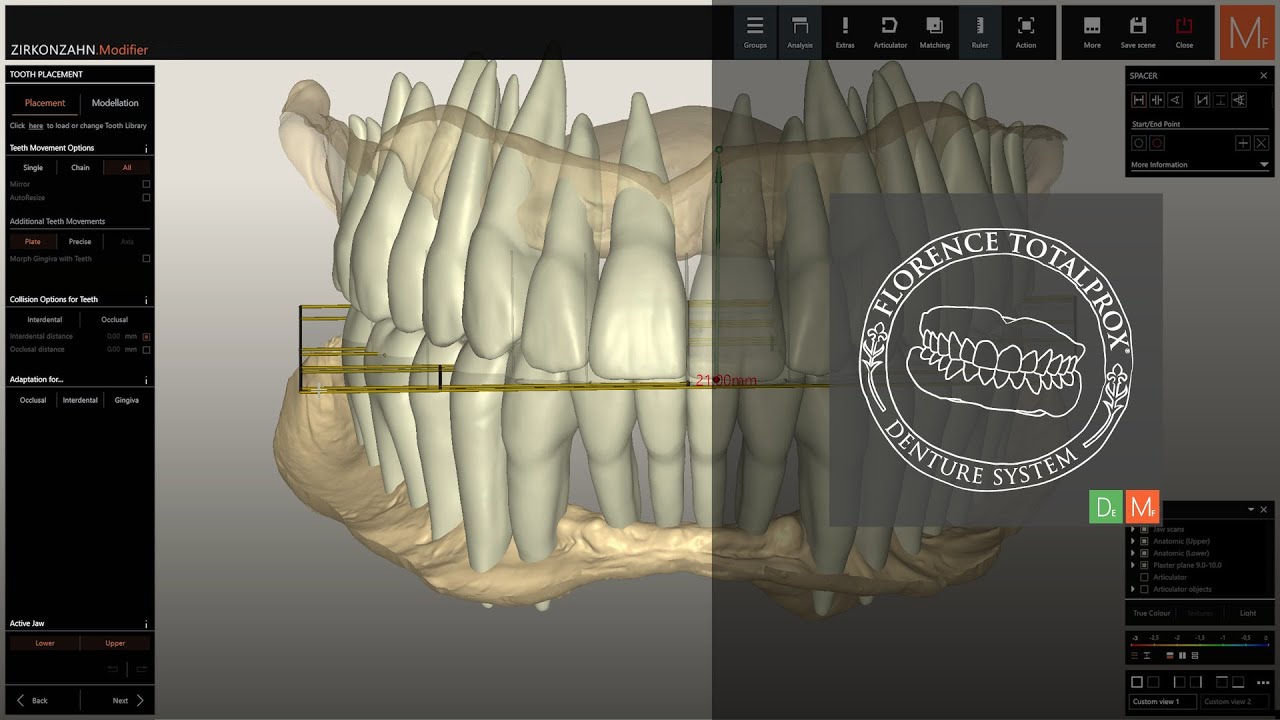The height and width of the screenshot is (720, 1280).
Task: Activate the Ruler tool
Action: tap(980, 32)
